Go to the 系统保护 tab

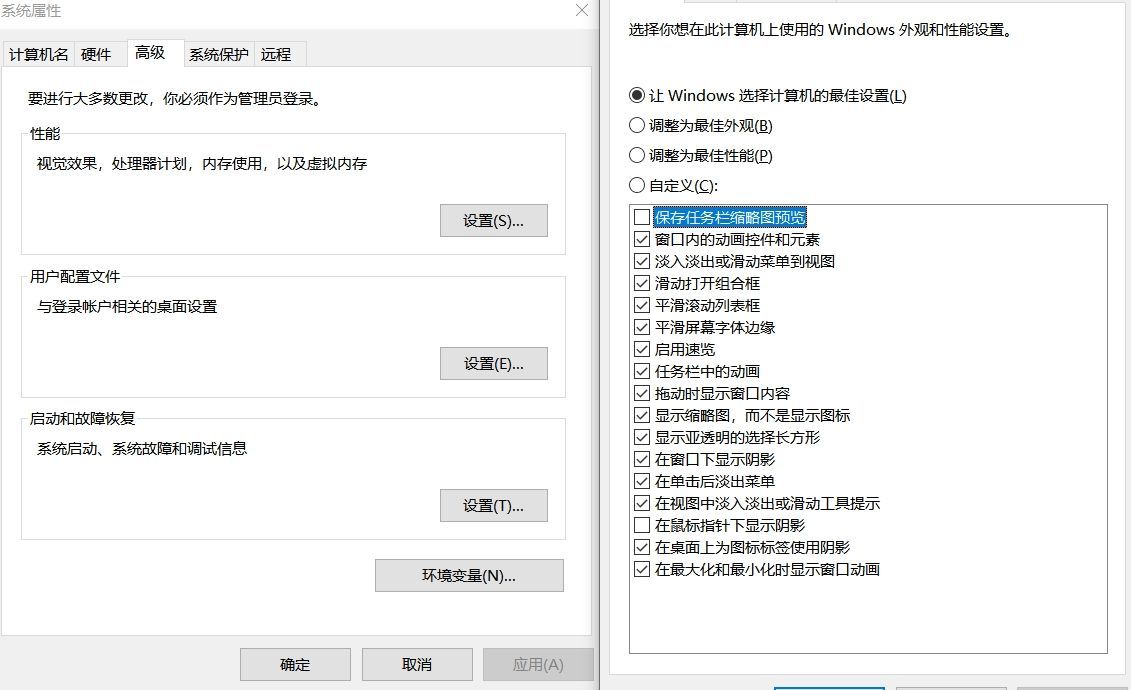click(x=219, y=54)
